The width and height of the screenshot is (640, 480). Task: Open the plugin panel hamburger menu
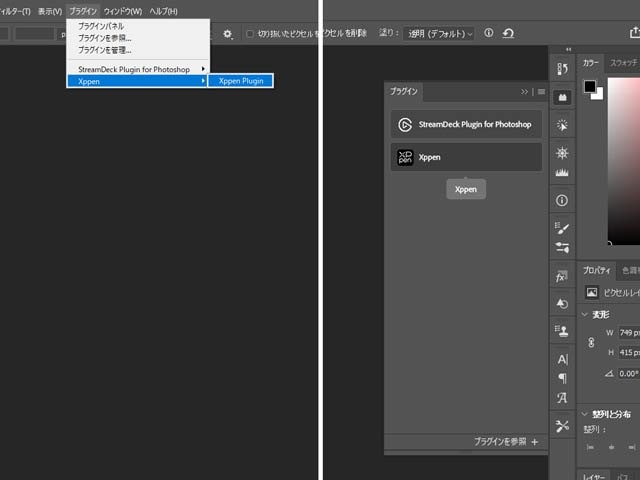pyautogui.click(x=541, y=92)
